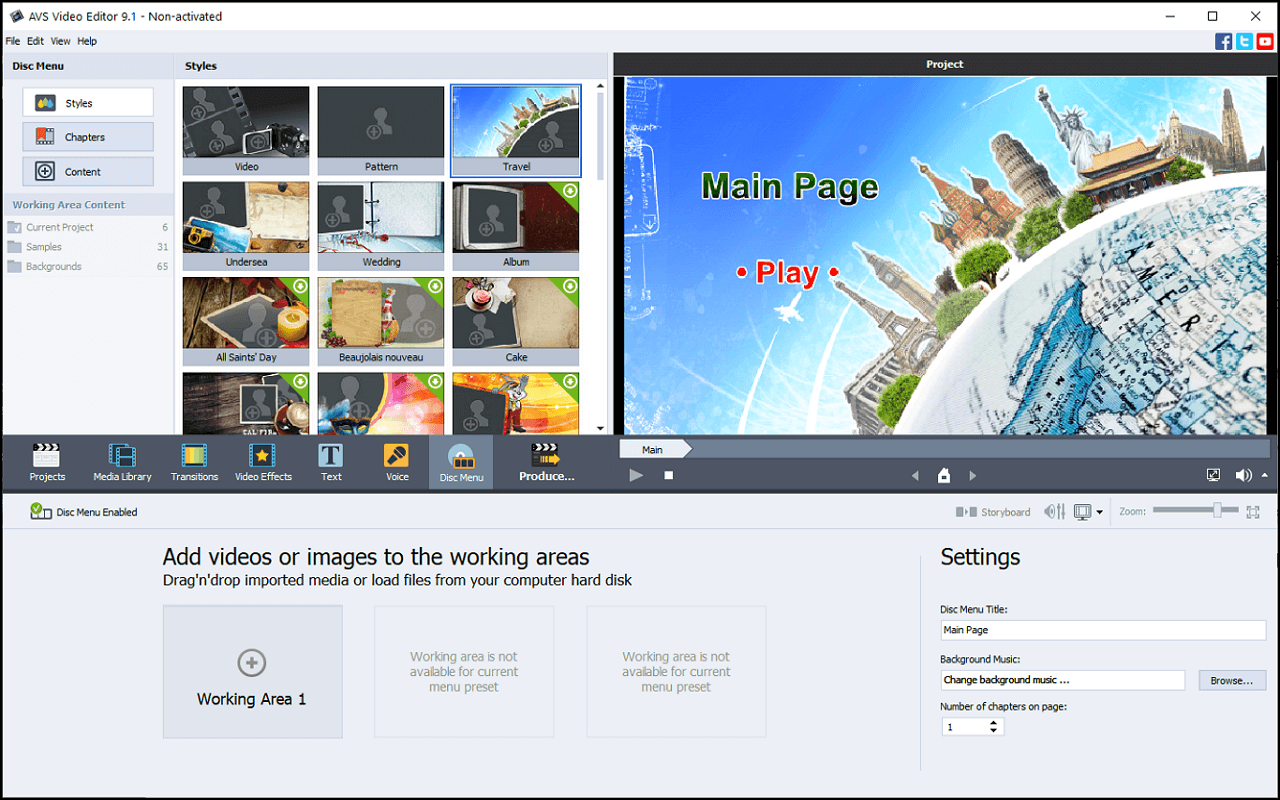Stop the preview playback
This screenshot has height=800, width=1280.
tap(669, 476)
